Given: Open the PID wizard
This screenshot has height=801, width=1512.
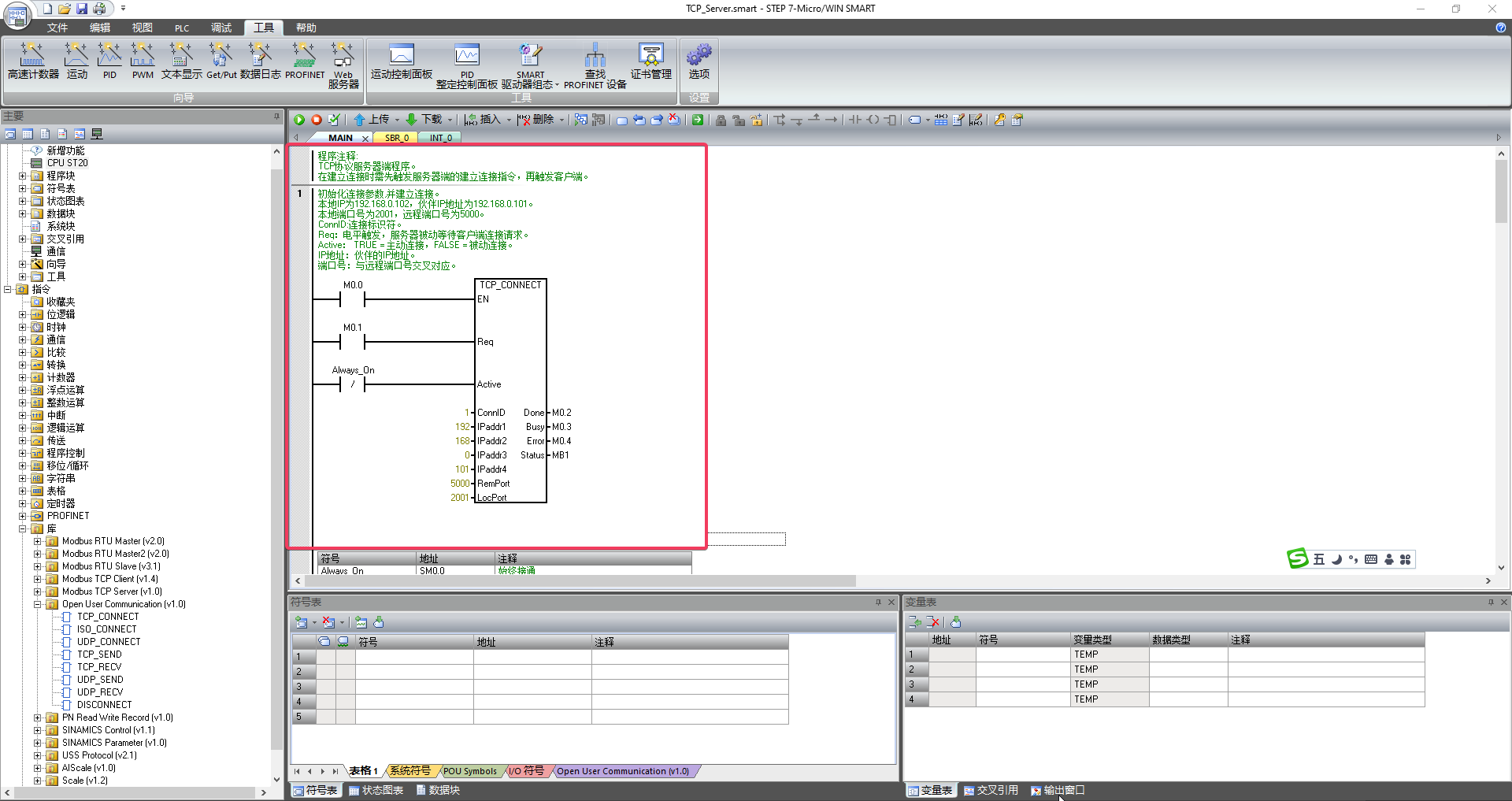Looking at the screenshot, I should tap(109, 61).
